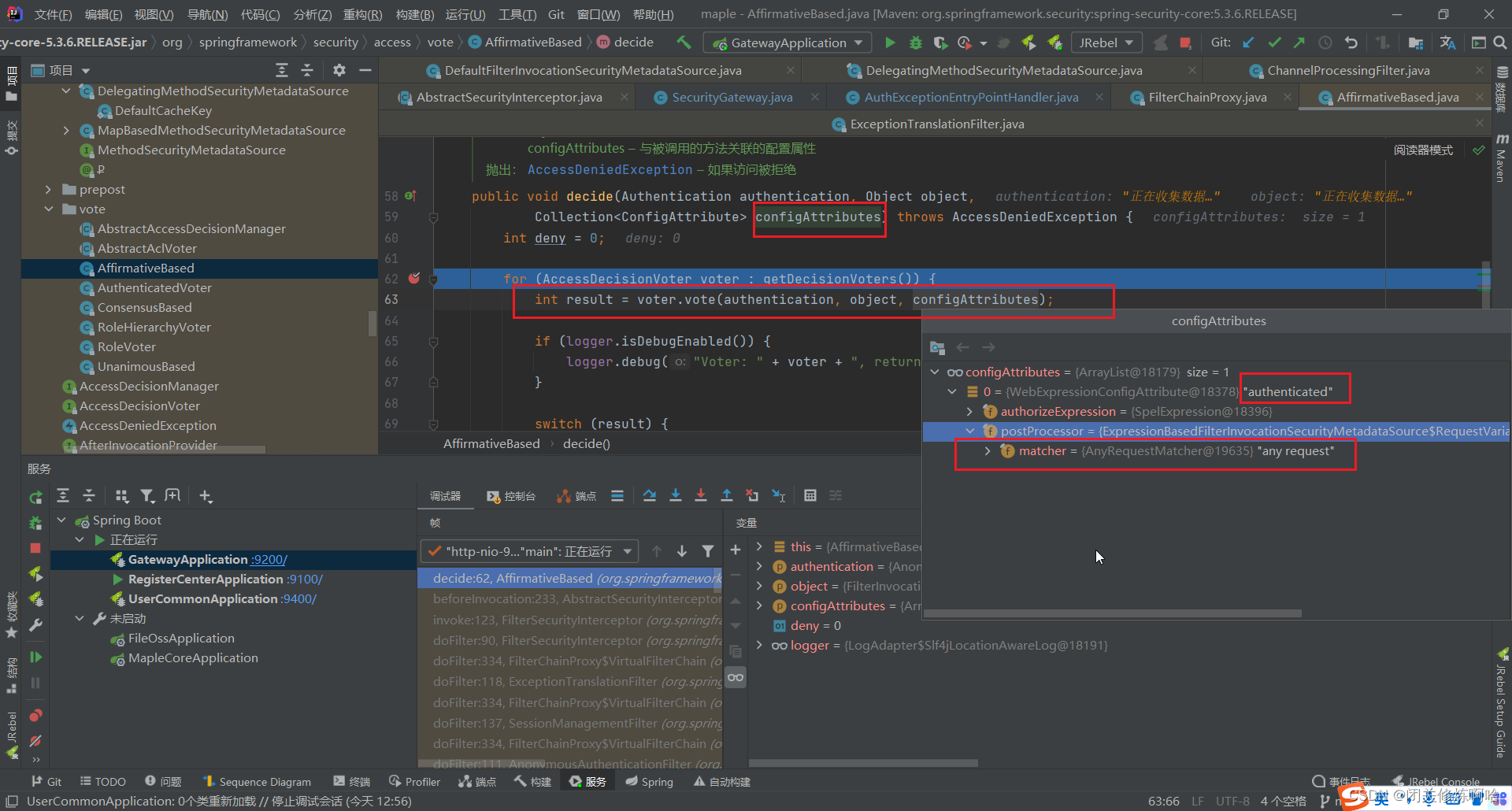Viewport: 1512px width, 811px height.
Task: Open the translate icon in the main toolbar
Action: tap(1447, 43)
